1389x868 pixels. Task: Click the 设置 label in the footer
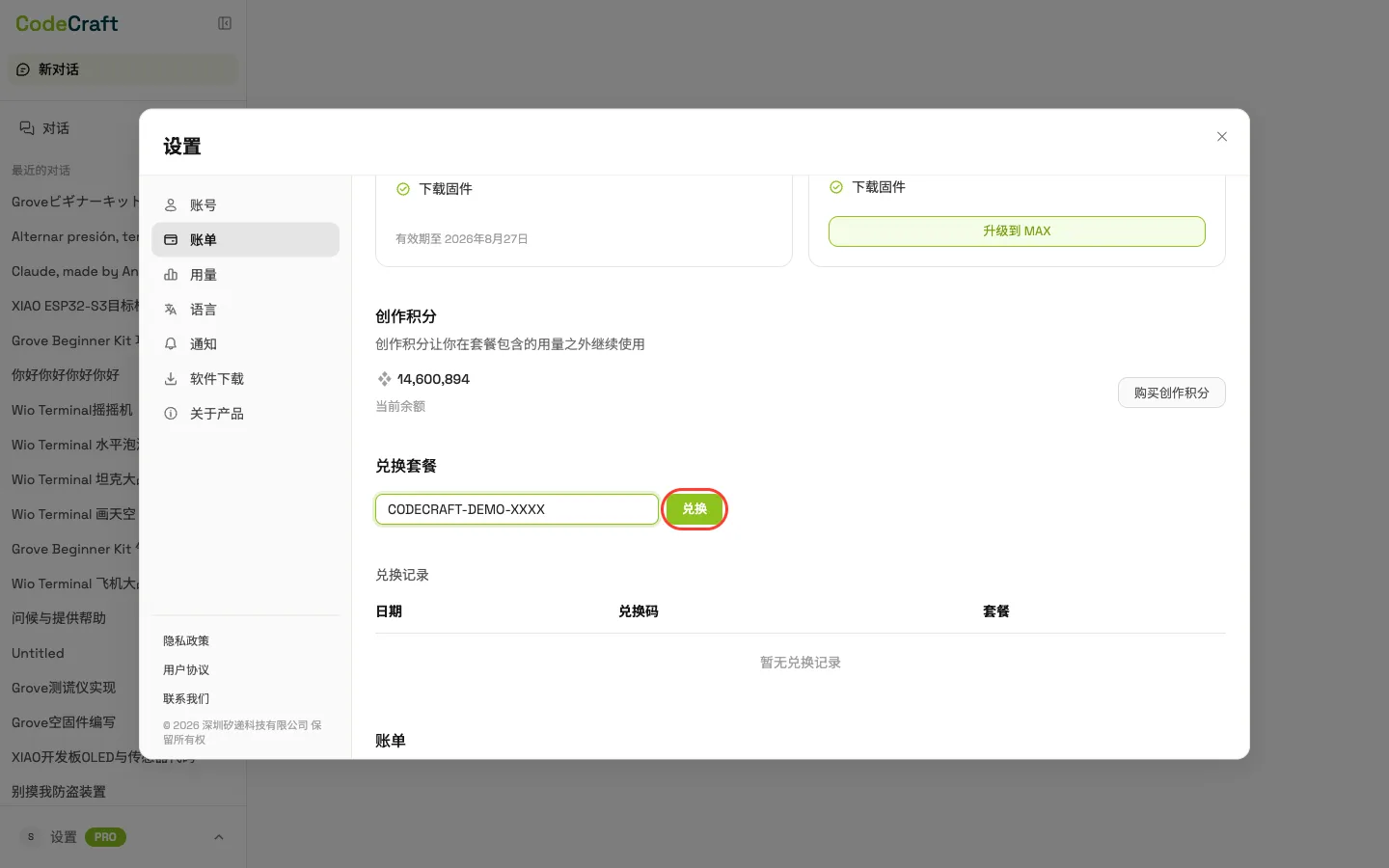pos(64,837)
